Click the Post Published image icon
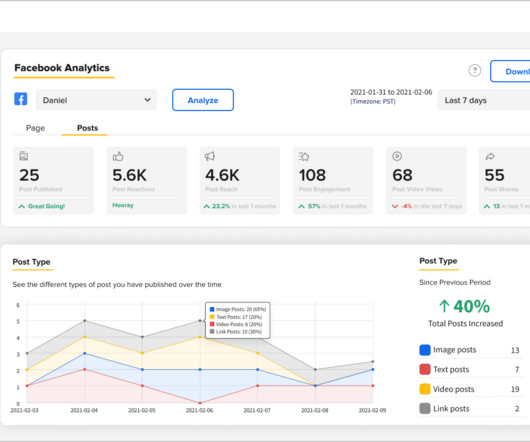Screen dimensions: 530x442 [24, 156]
